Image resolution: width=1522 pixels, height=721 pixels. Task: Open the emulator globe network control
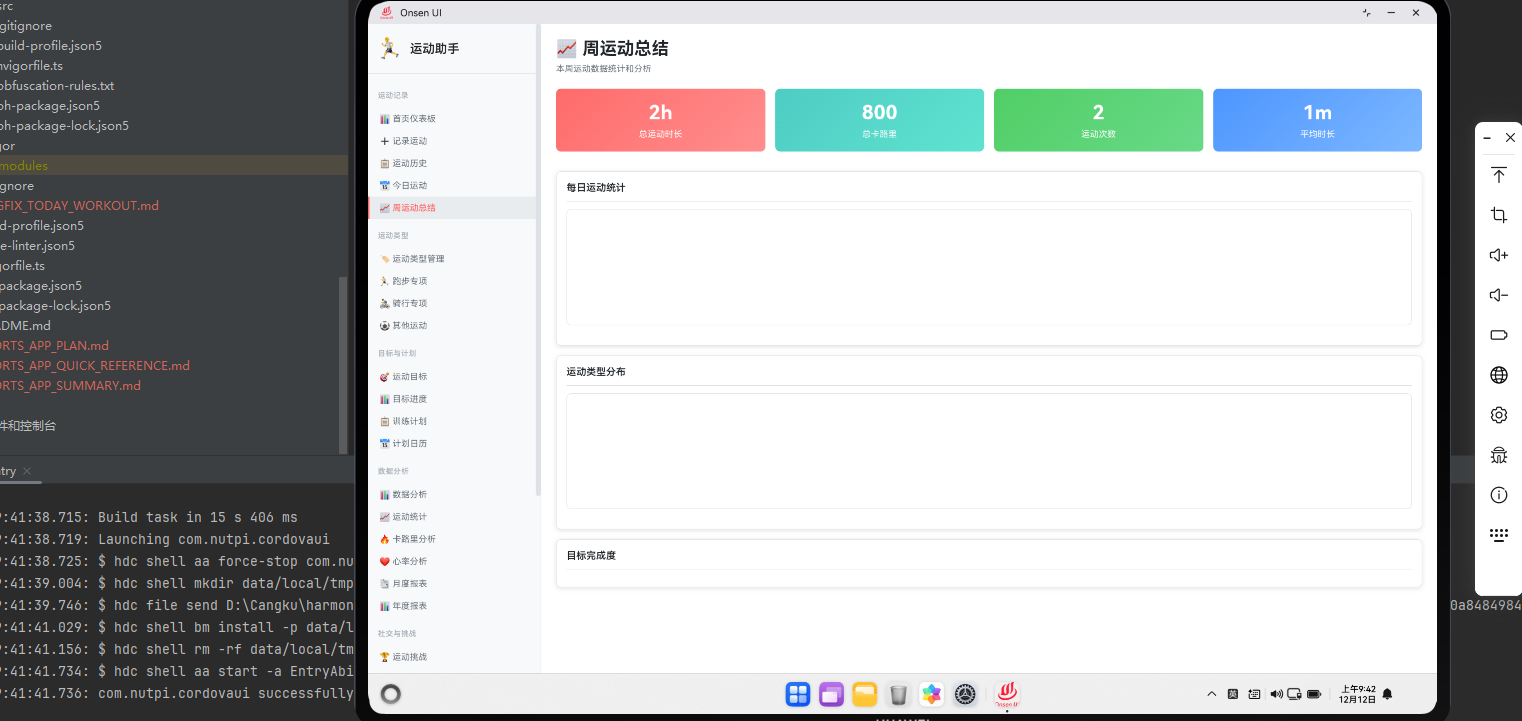point(1498,375)
